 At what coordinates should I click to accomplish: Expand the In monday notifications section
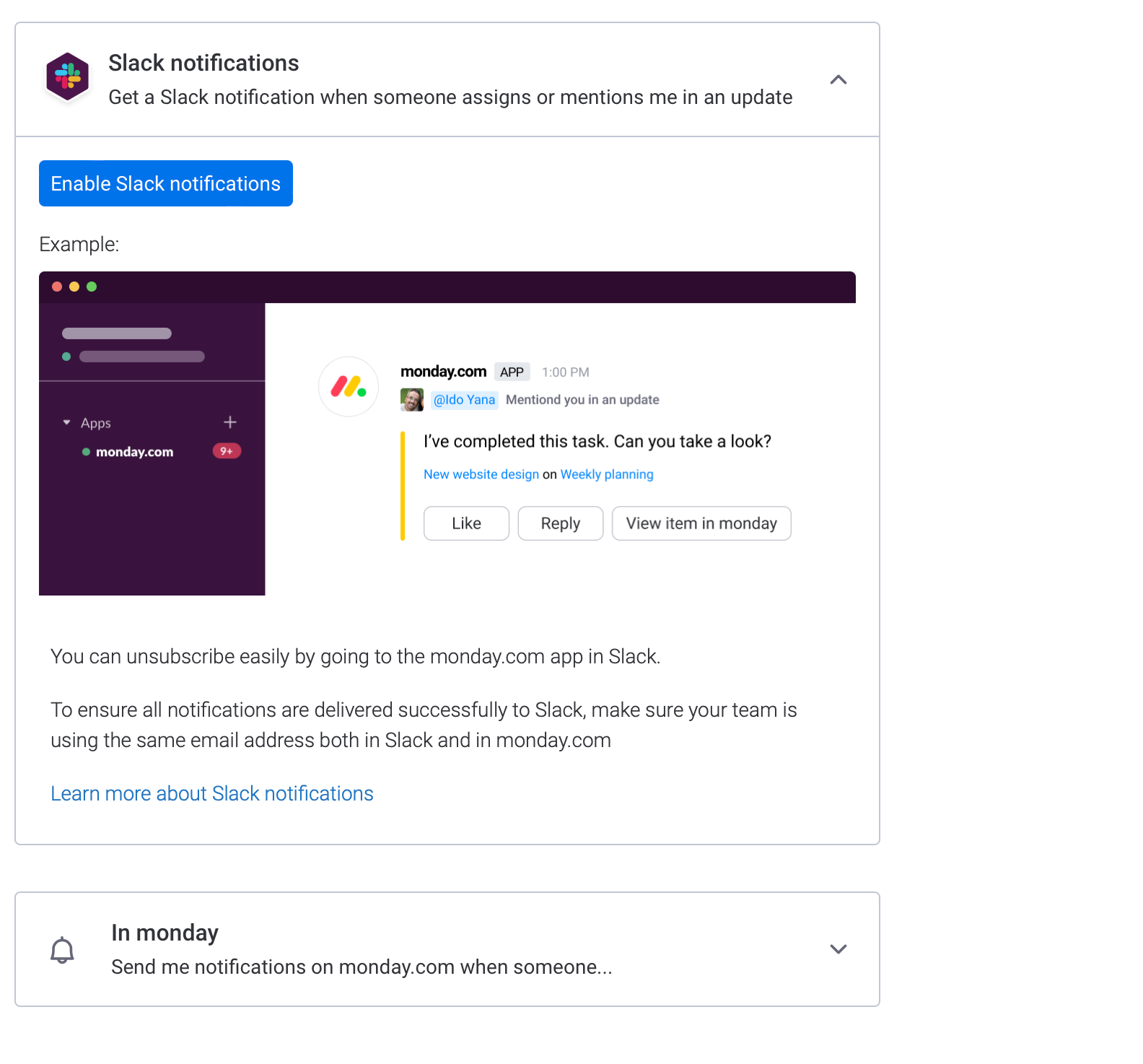tap(838, 949)
